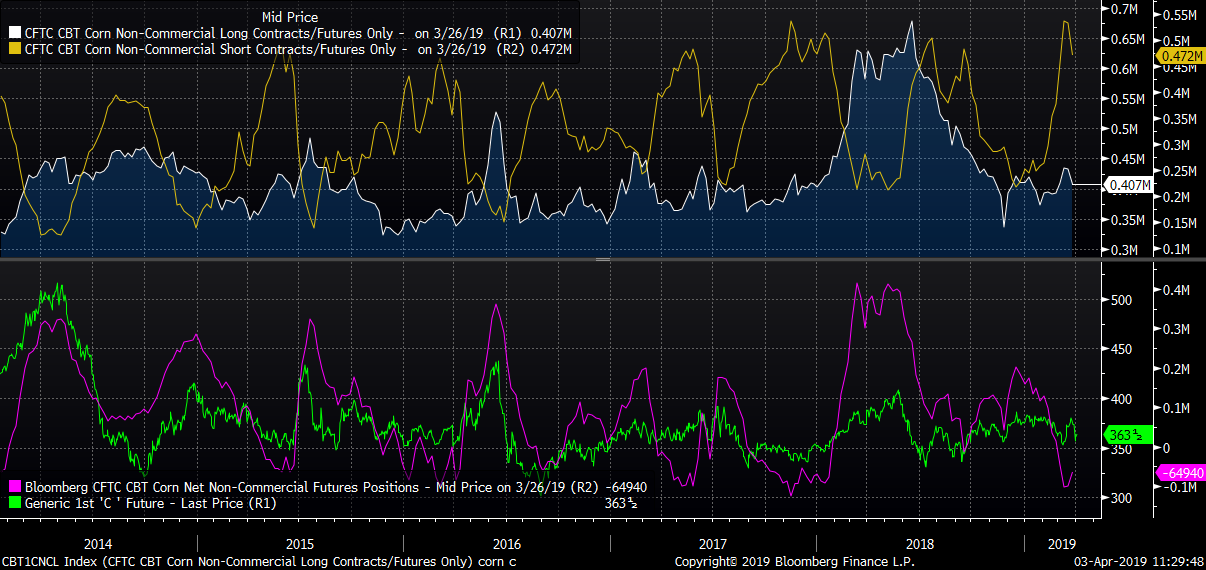This screenshot has height=570, width=1206.
Task: Click the yellow Short Contracts legend swatch
Action: click(15, 48)
